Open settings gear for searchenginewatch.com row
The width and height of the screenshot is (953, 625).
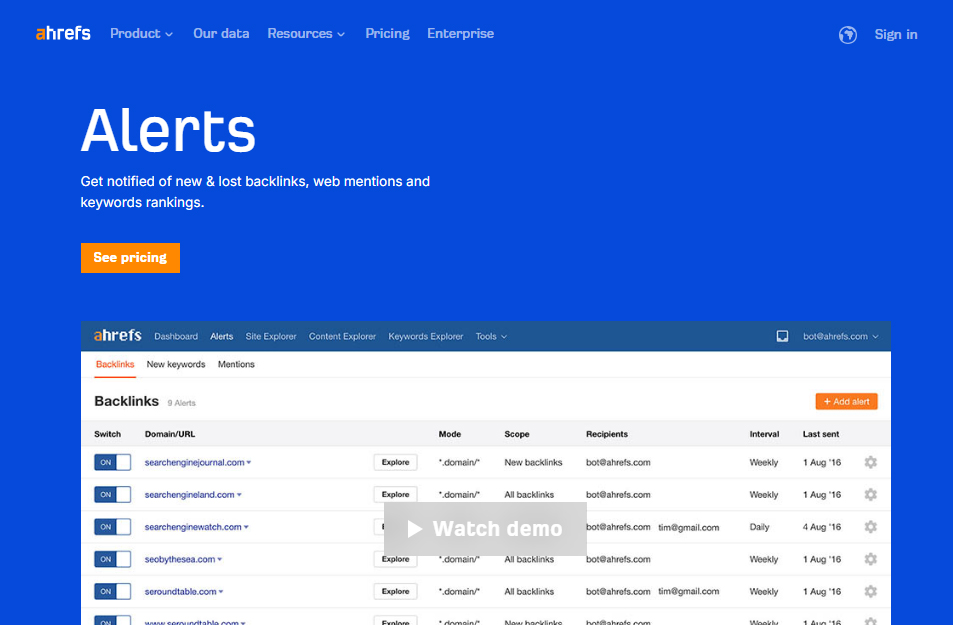point(870,527)
